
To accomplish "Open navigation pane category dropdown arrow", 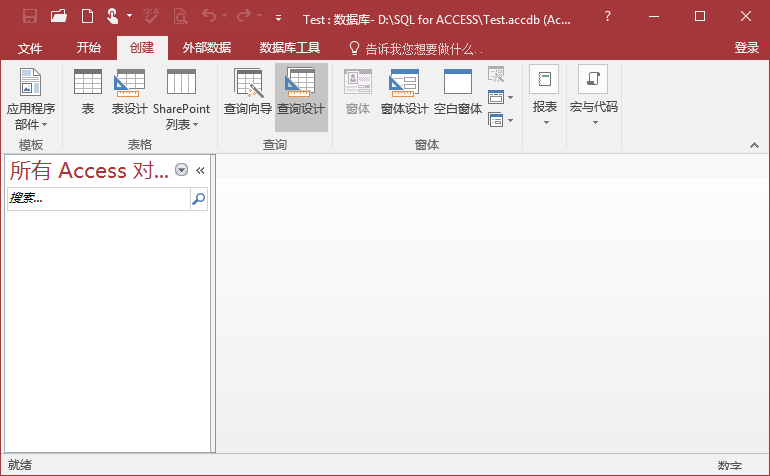I will coord(182,170).
